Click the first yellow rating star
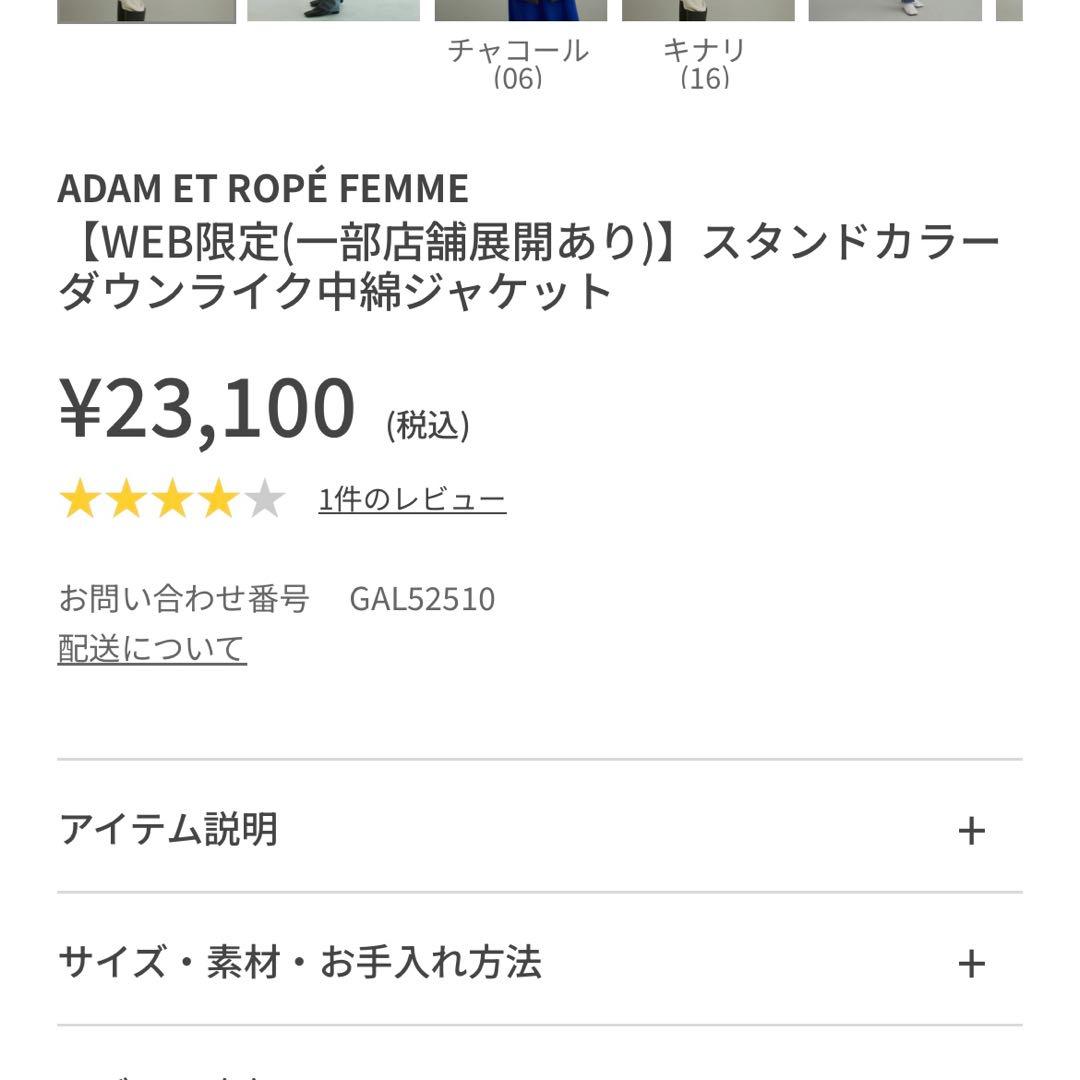The height and width of the screenshot is (1080, 1080). pyautogui.click(x=78, y=499)
